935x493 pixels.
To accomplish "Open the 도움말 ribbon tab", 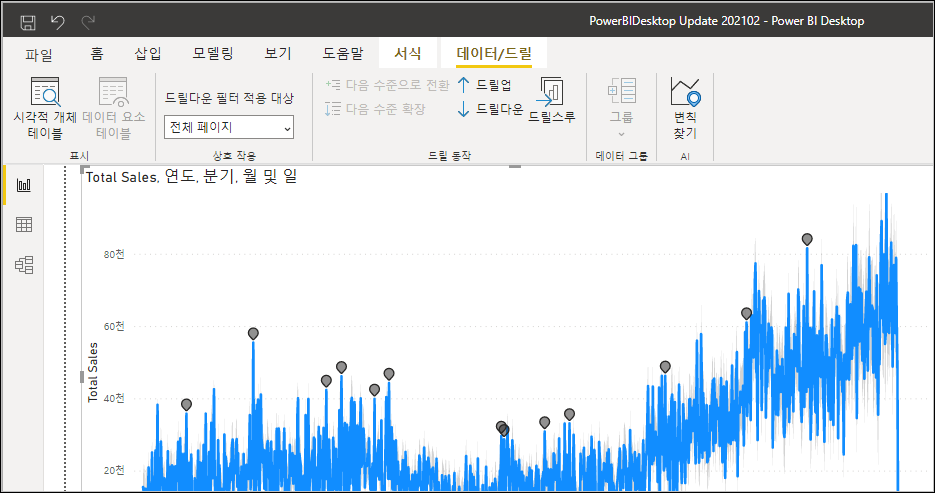I will [343, 54].
